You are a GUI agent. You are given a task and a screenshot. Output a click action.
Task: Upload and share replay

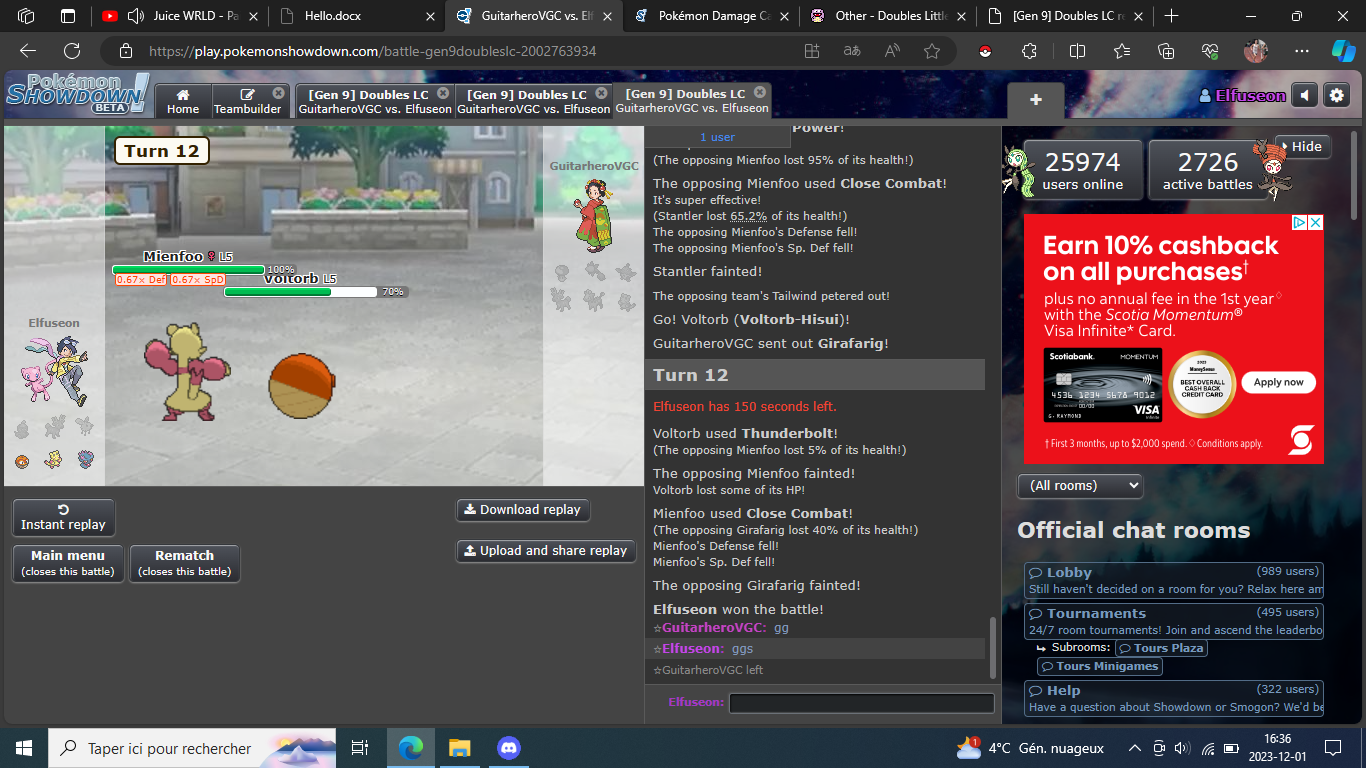(x=546, y=551)
